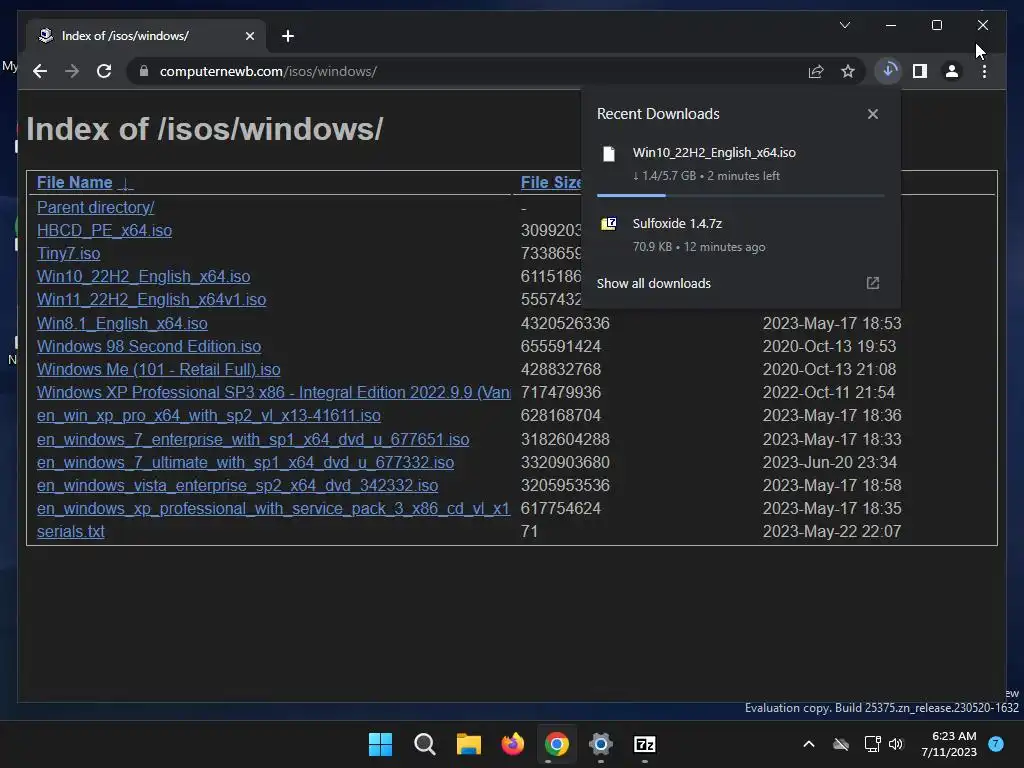Download Windows 98 Second Edition.iso
This screenshot has height=768, width=1024.
pos(149,346)
